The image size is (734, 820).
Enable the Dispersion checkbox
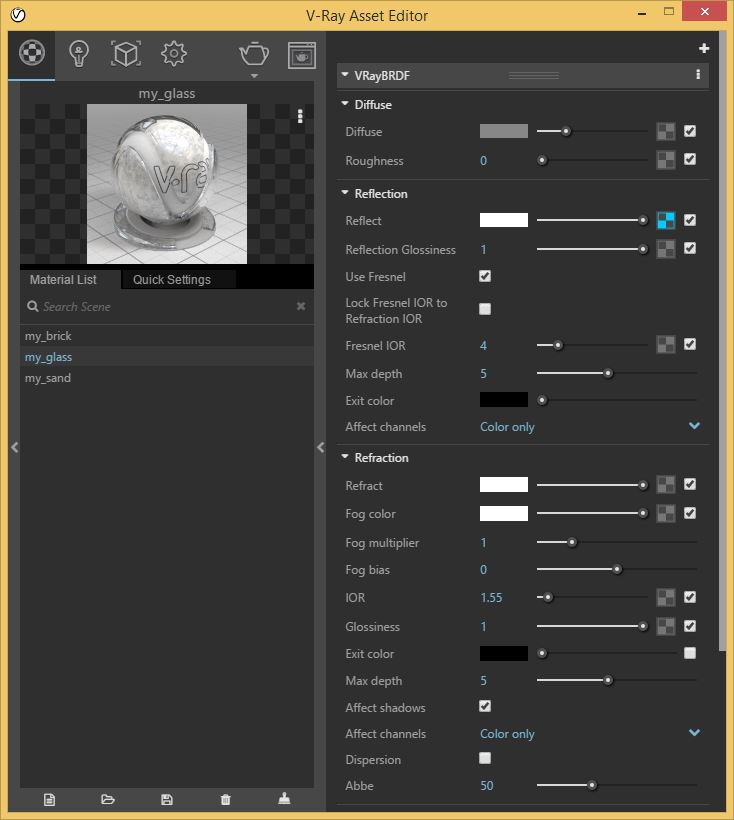click(x=485, y=758)
